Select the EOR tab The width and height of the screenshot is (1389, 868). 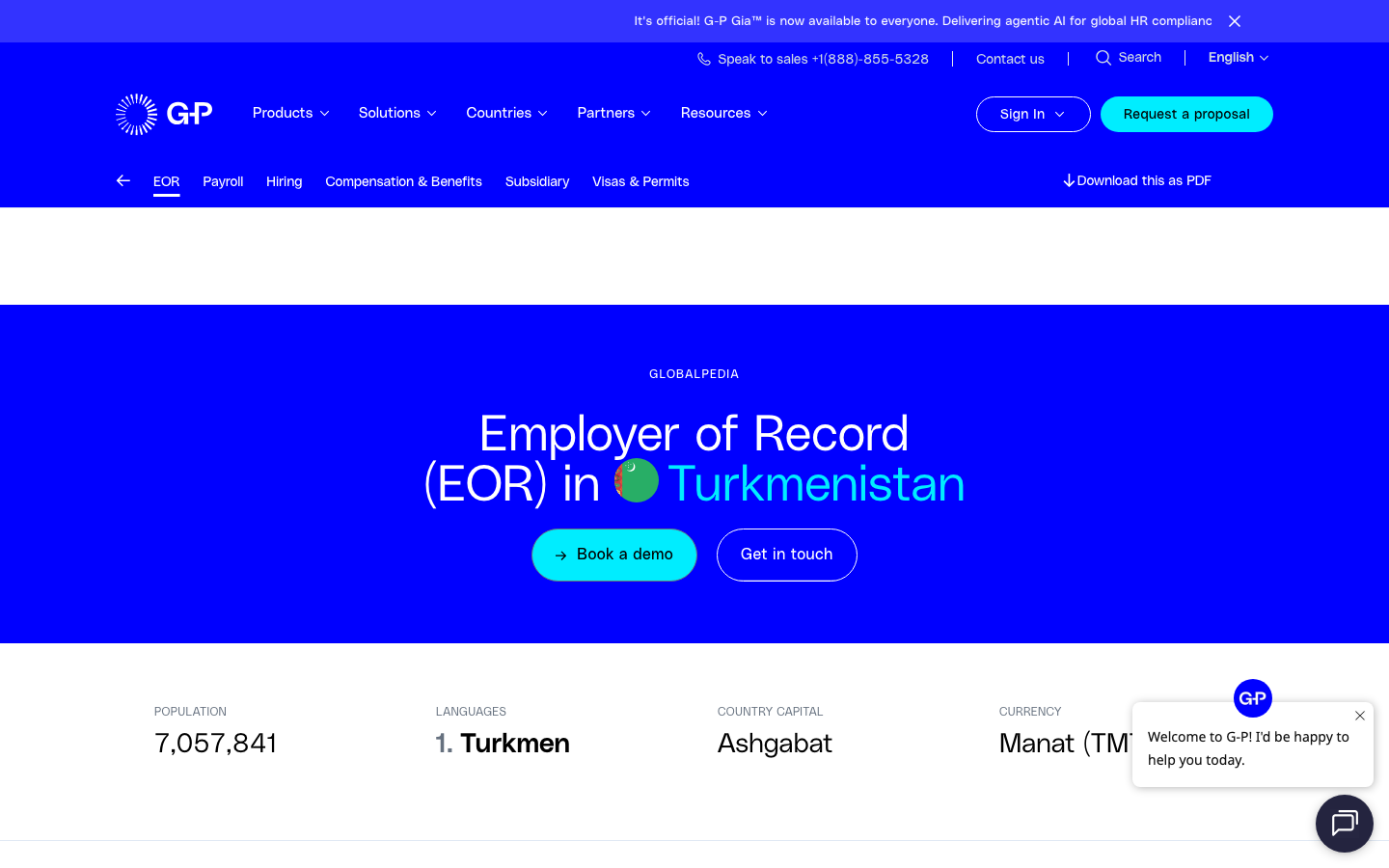pyautogui.click(x=167, y=181)
